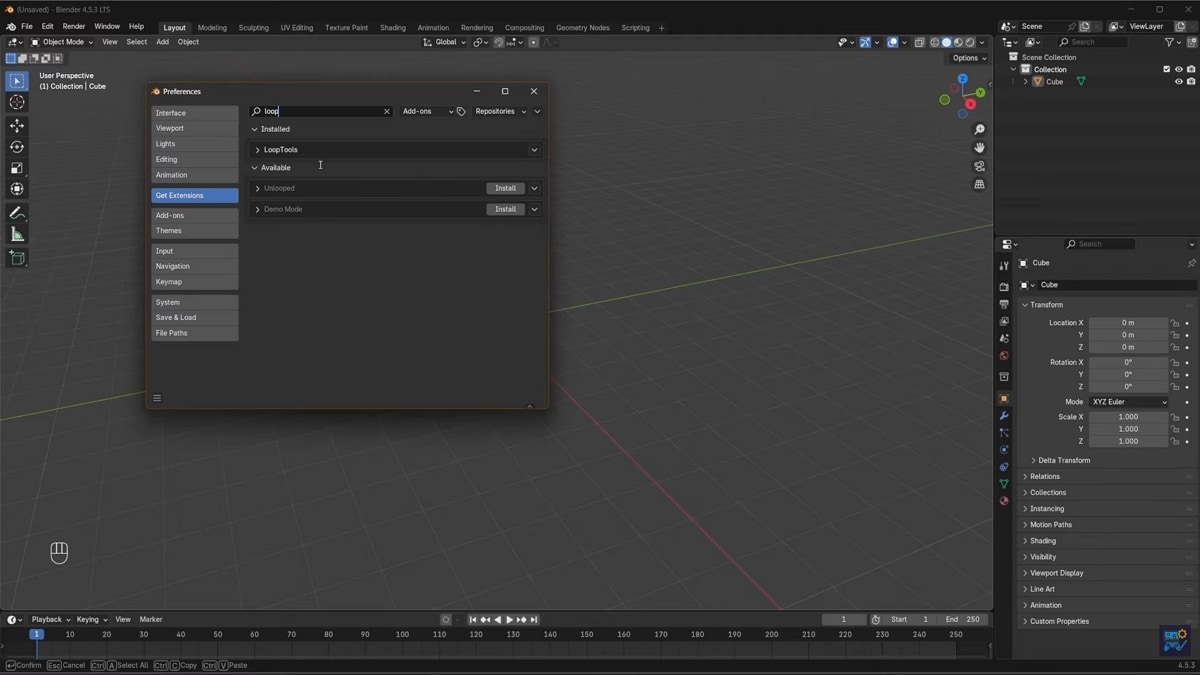Image resolution: width=1200 pixels, height=675 pixels.
Task: Open the Render menu
Action: (x=74, y=27)
